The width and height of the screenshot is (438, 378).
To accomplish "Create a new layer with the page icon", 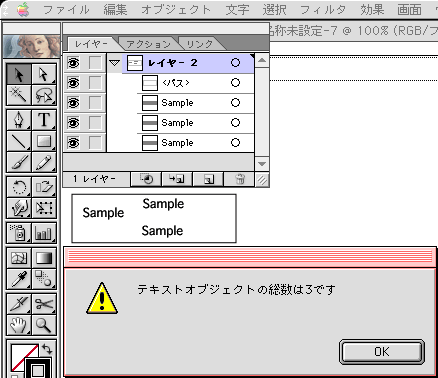I will click(208, 179).
